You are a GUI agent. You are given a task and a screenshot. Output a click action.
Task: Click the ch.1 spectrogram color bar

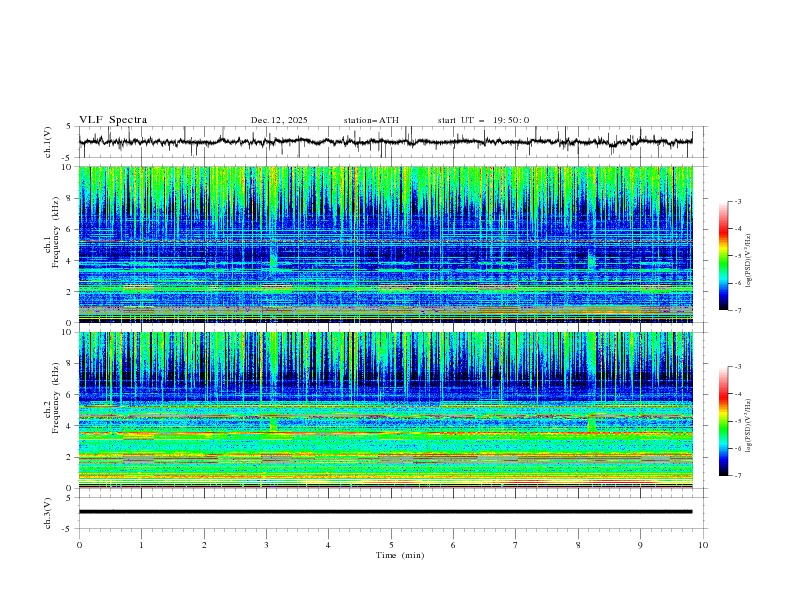click(x=723, y=256)
